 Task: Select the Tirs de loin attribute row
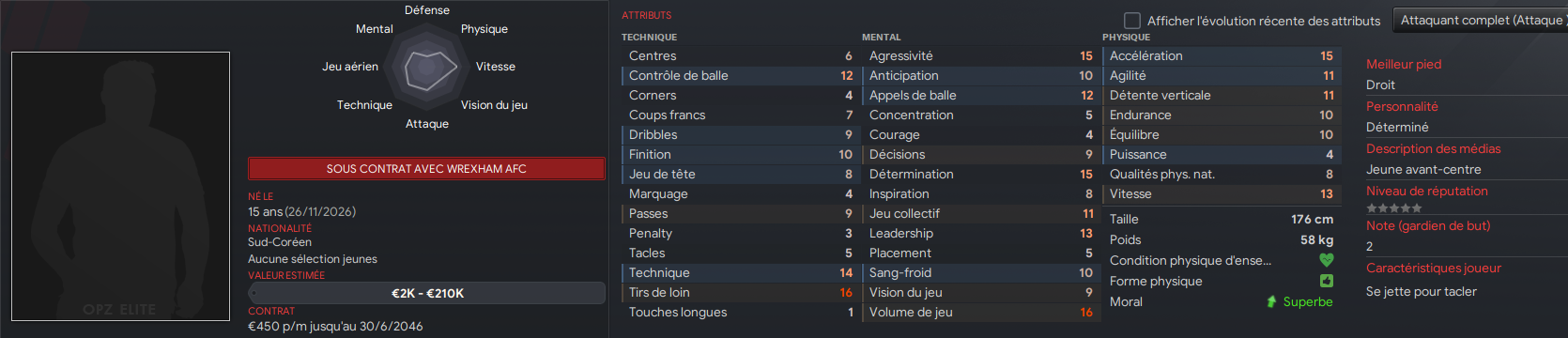[740, 292]
